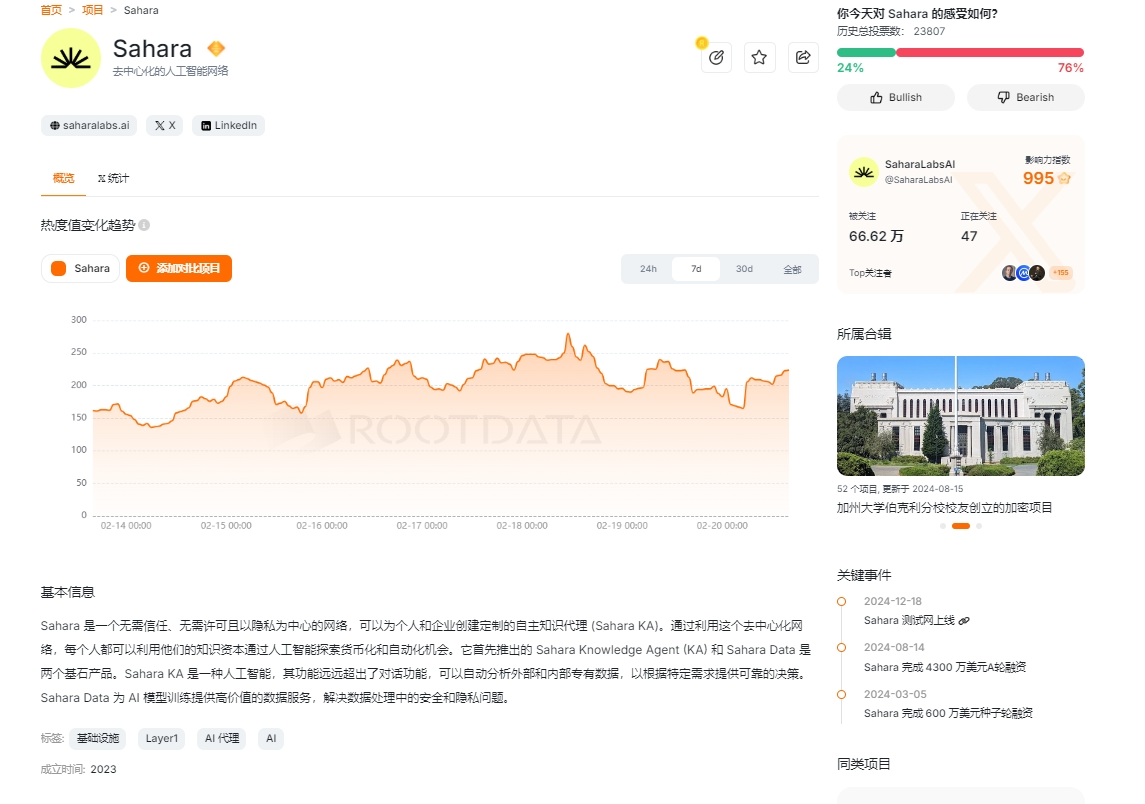This screenshot has height=804, width=1145.
Task: Click the influence index 995 badge icon
Action: click(x=1065, y=178)
